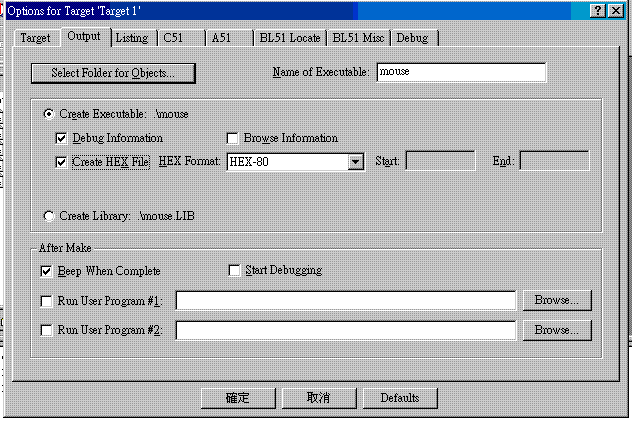632x421 pixels.
Task: Open the BL51 Misc tab
Action: (358, 38)
